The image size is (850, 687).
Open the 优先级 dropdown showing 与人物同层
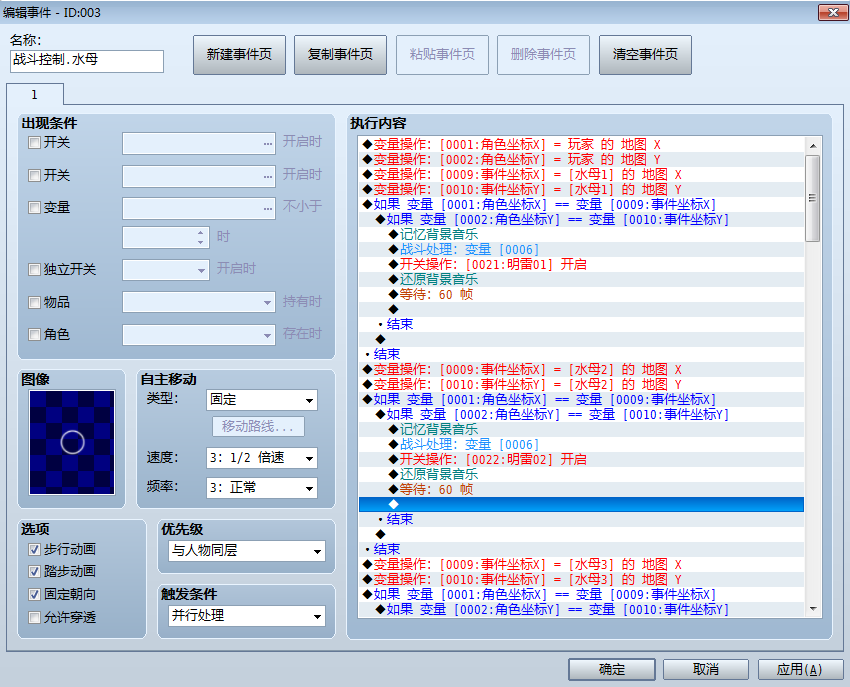point(247,551)
